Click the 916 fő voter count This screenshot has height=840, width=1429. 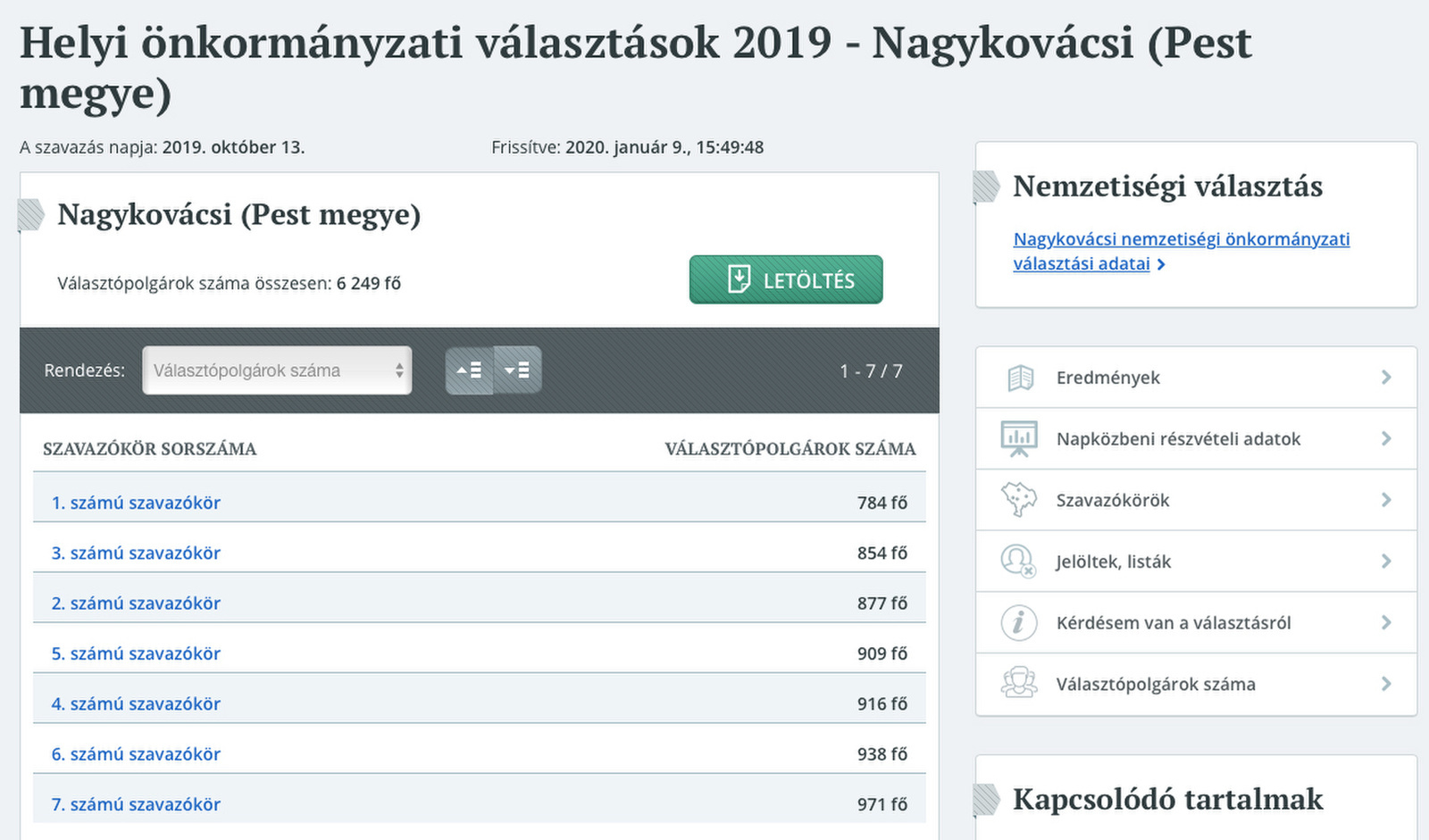point(882,703)
